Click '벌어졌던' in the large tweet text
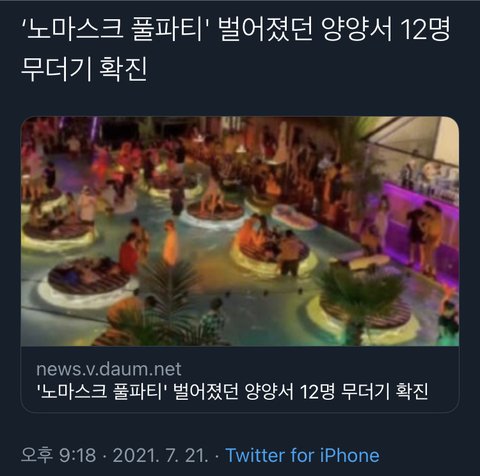This screenshot has height=476, width=480. point(266,30)
